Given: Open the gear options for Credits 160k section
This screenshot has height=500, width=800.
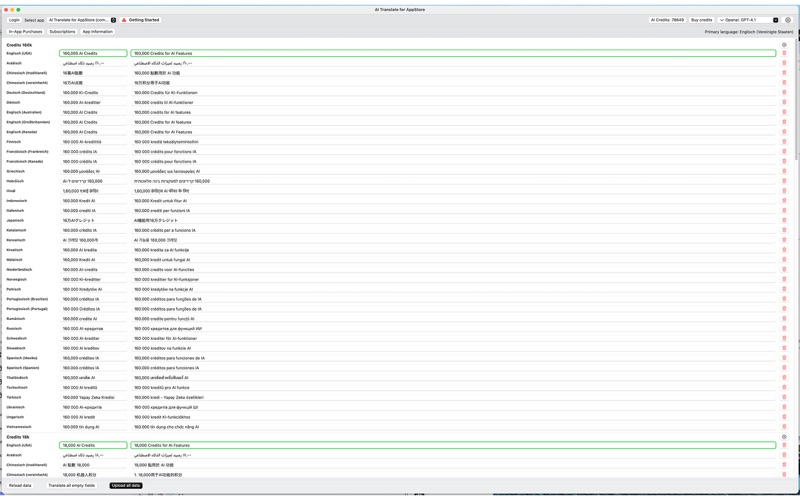Looking at the screenshot, I should pos(784,45).
